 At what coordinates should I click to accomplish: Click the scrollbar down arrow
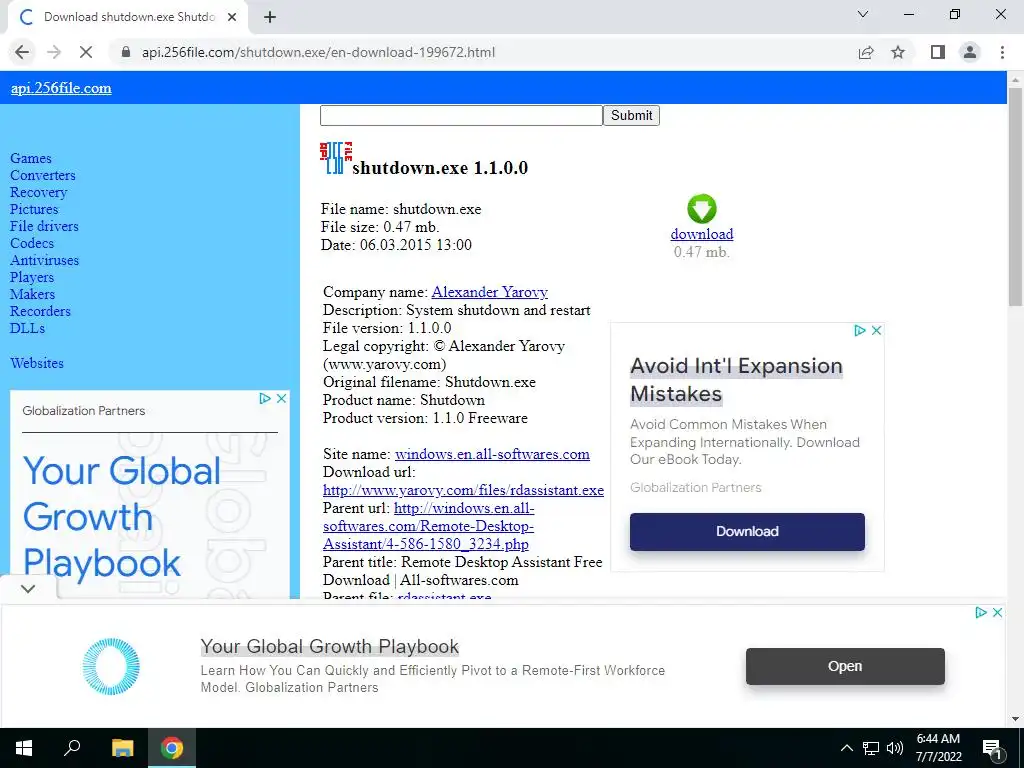(x=1016, y=719)
